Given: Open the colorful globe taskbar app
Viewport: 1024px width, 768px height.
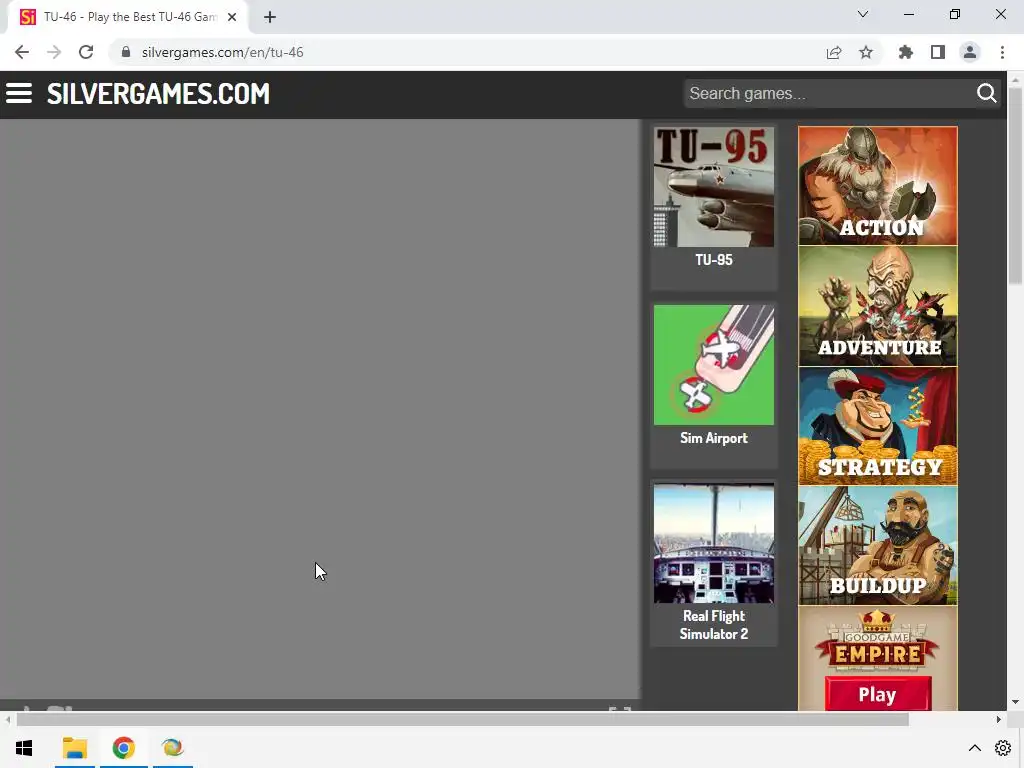Looking at the screenshot, I should (172, 748).
